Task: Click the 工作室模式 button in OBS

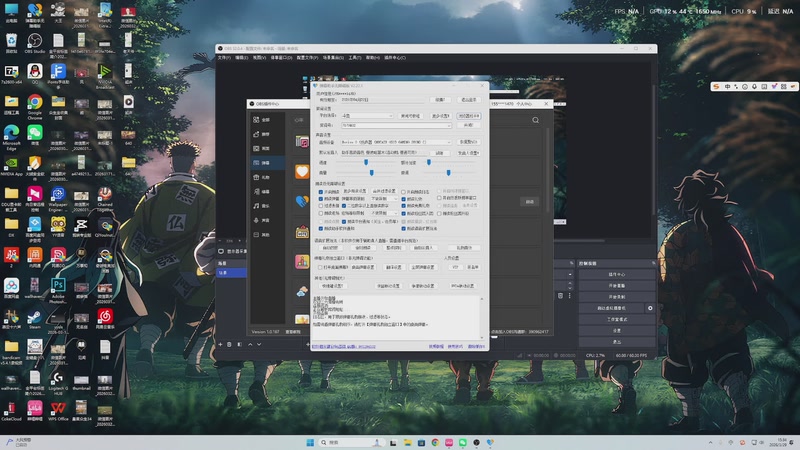Action: pos(617,319)
